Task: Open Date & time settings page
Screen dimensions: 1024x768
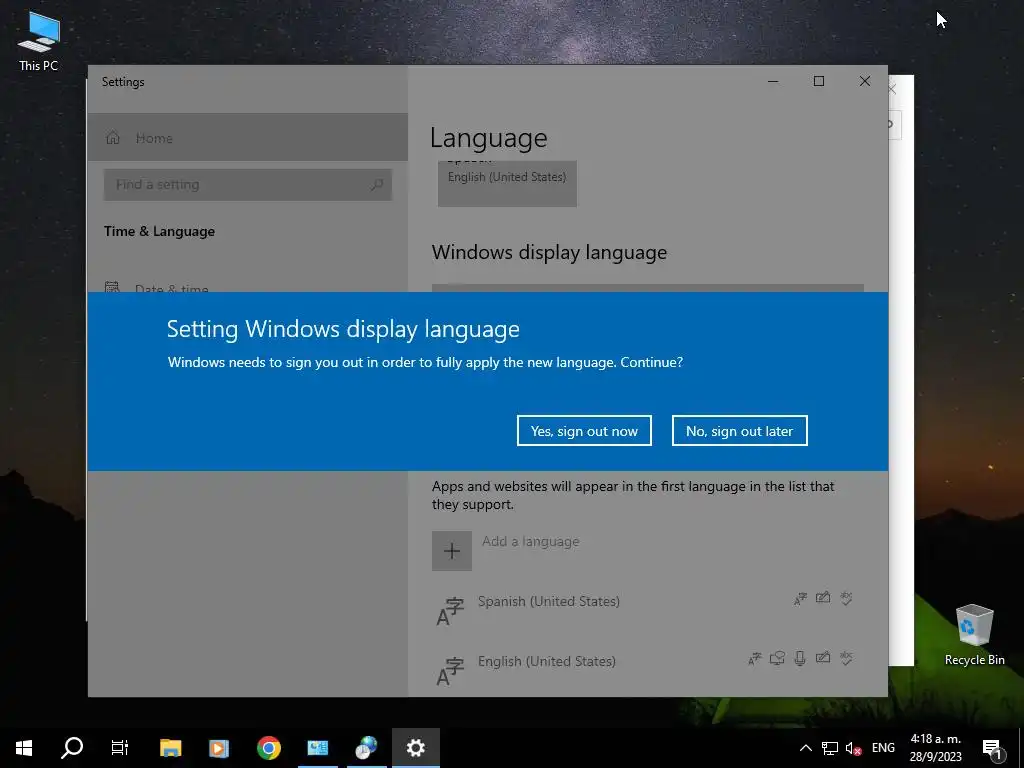Action: tap(171, 288)
